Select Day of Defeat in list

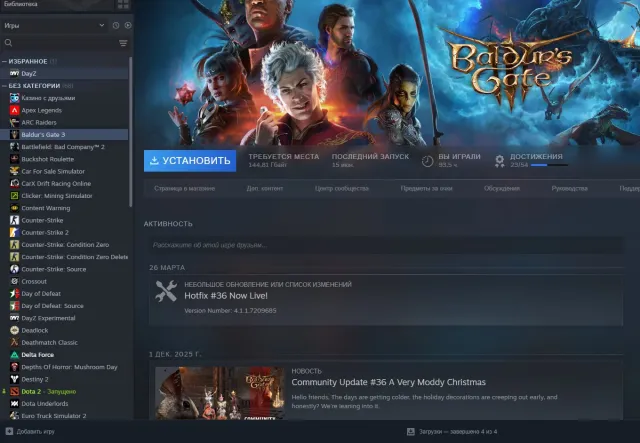coord(64,294)
